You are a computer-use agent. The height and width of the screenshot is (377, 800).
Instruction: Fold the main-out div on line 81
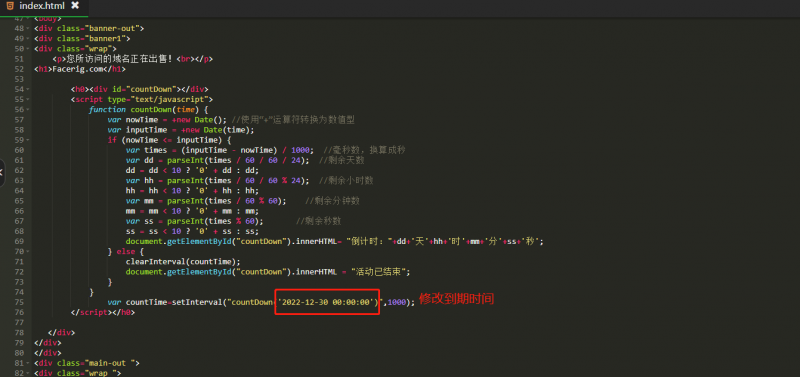click(29, 363)
